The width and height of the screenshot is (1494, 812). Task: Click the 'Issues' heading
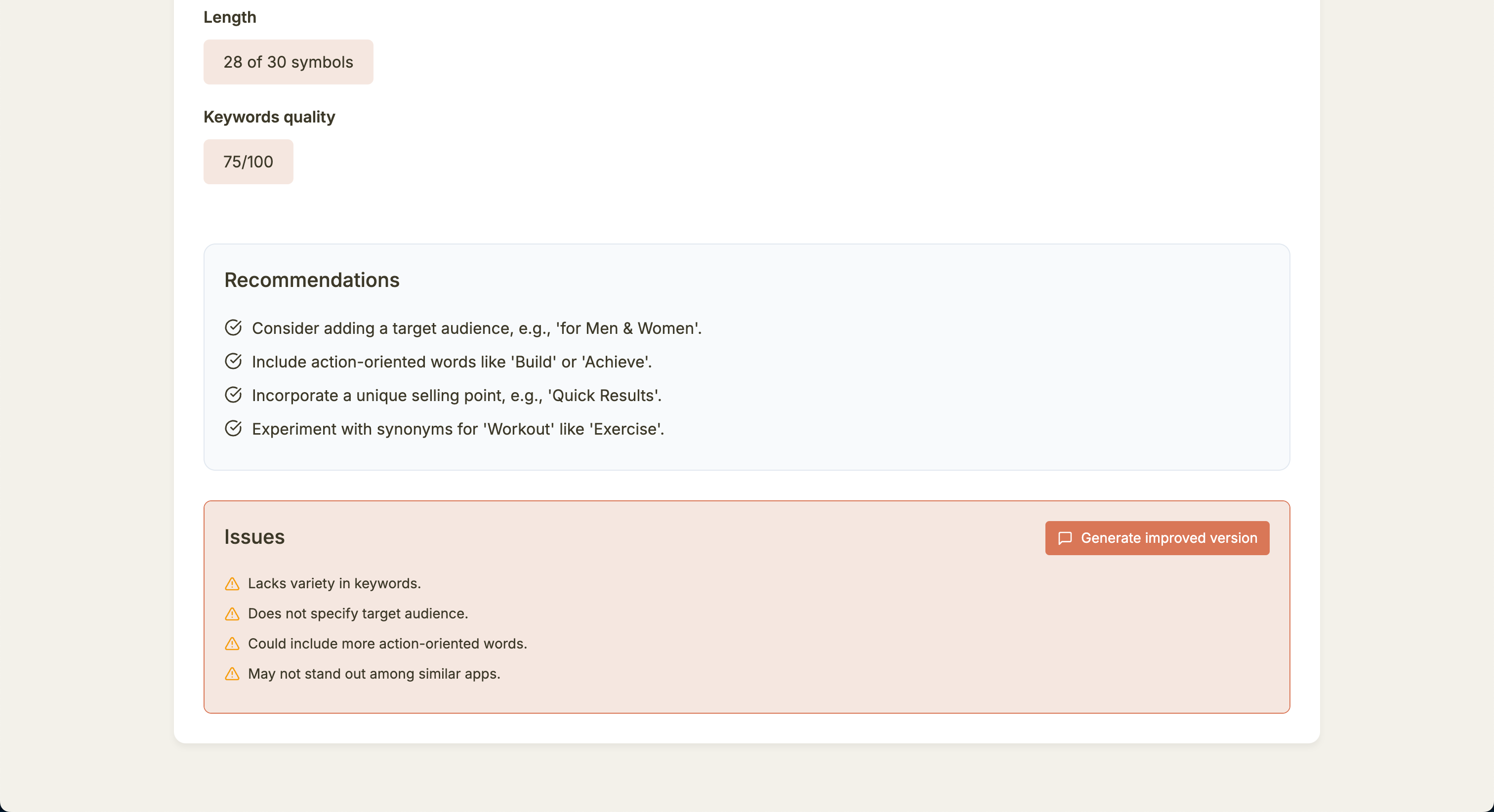pyautogui.click(x=254, y=537)
